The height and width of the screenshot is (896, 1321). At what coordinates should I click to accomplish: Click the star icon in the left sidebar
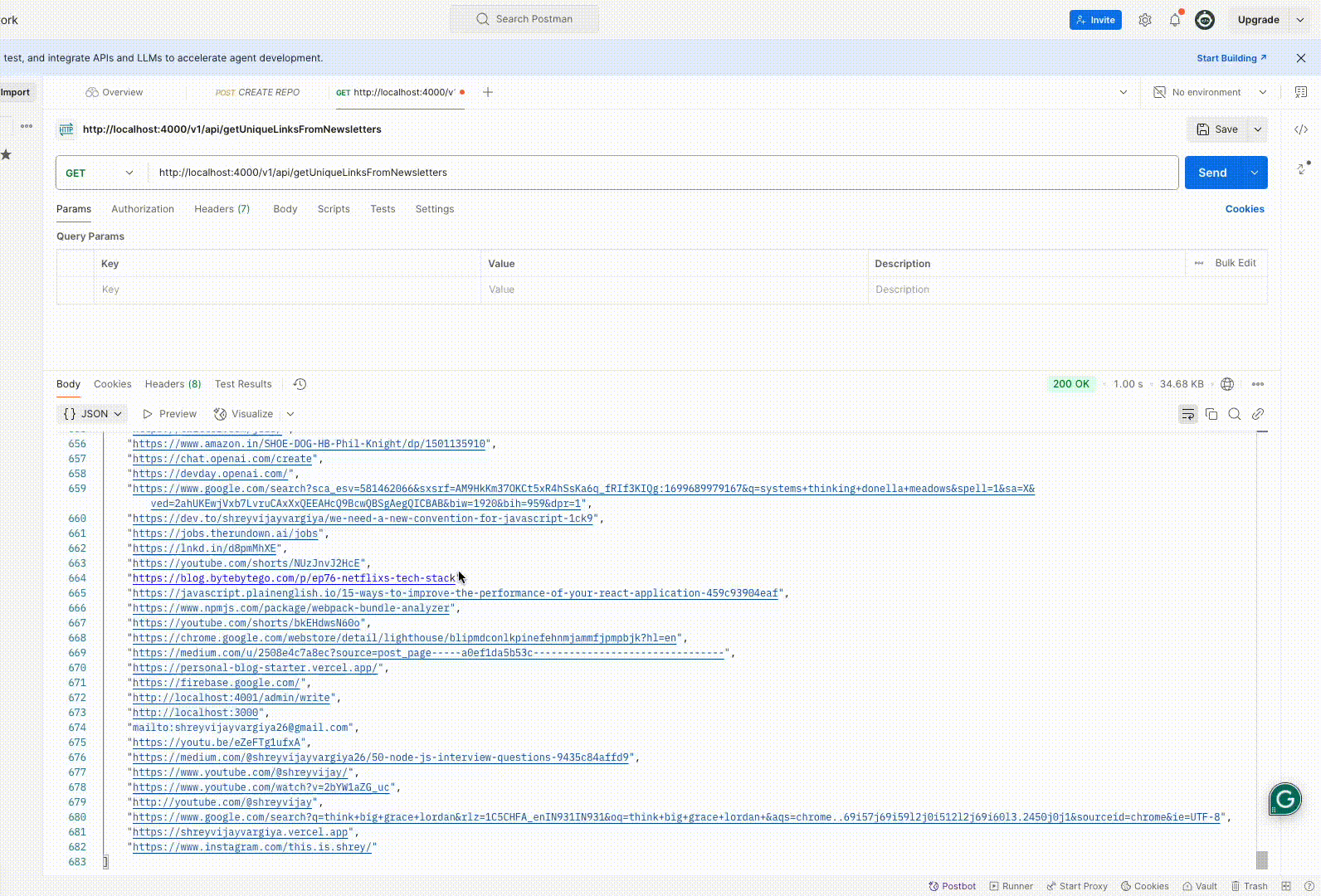(x=7, y=154)
